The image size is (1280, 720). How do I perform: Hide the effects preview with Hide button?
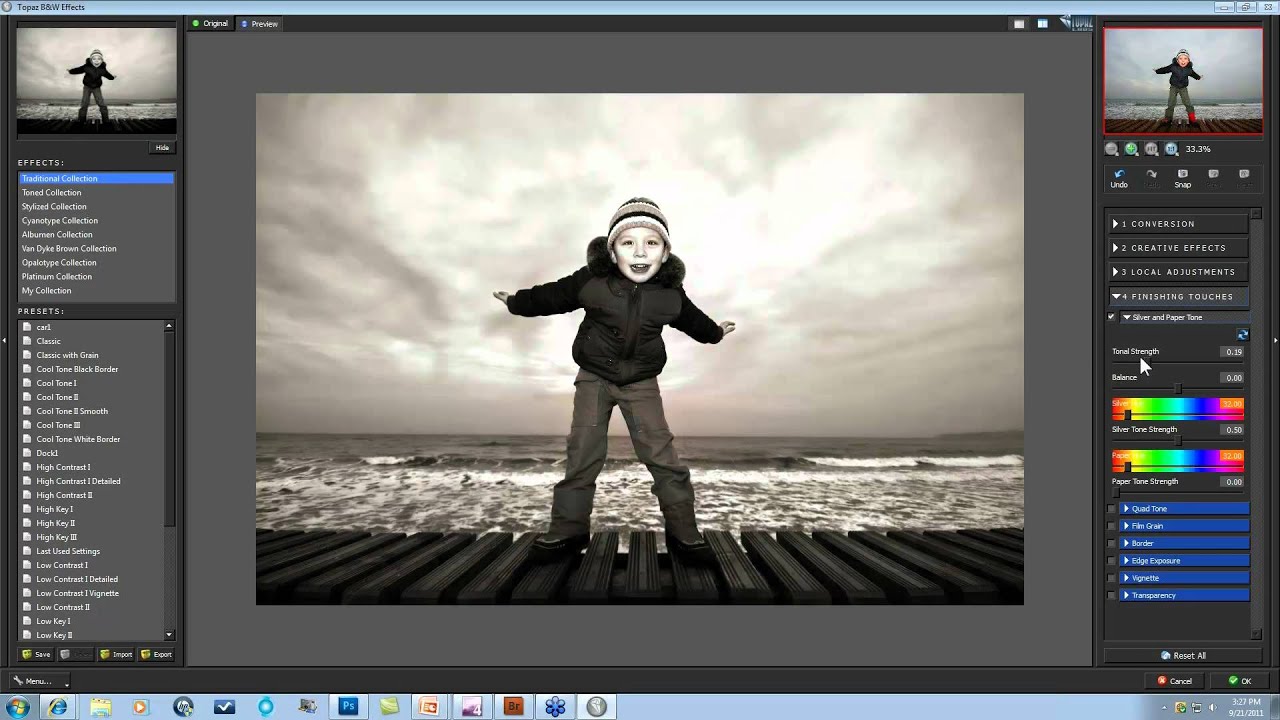click(162, 148)
